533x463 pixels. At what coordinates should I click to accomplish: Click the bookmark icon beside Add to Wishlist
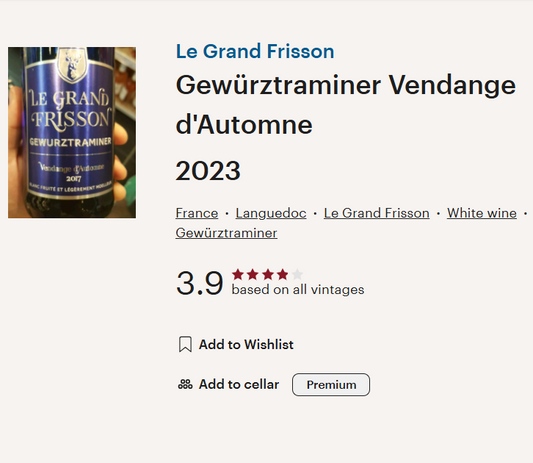click(x=185, y=344)
